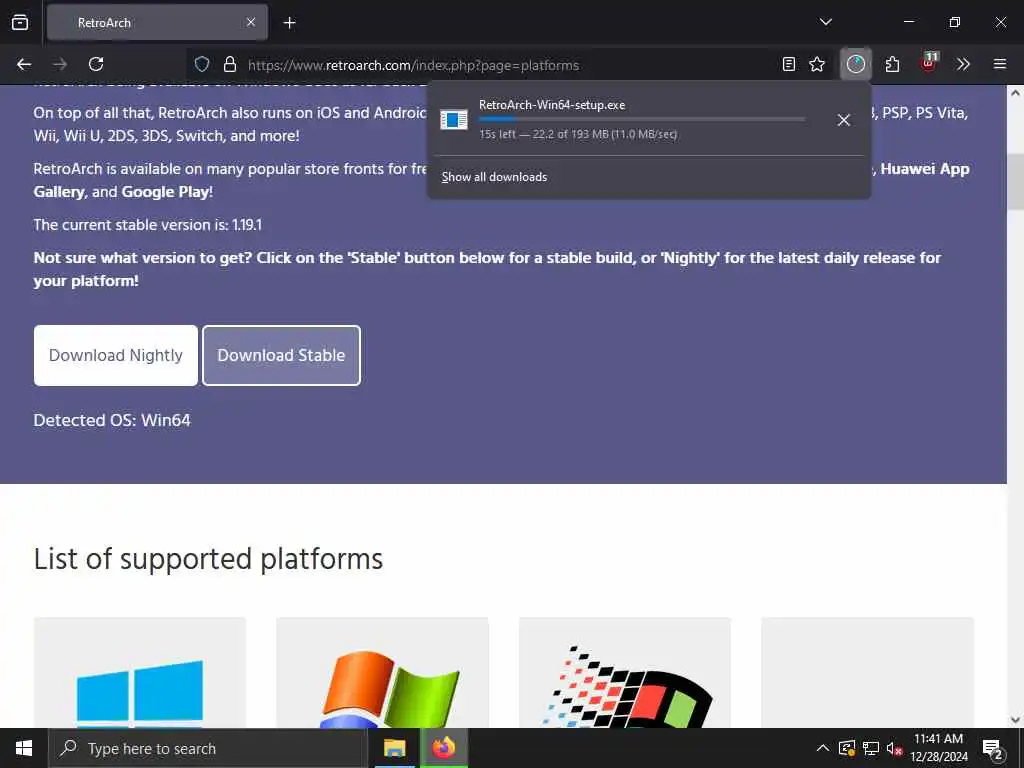Click the Download Stable button

click(281, 355)
